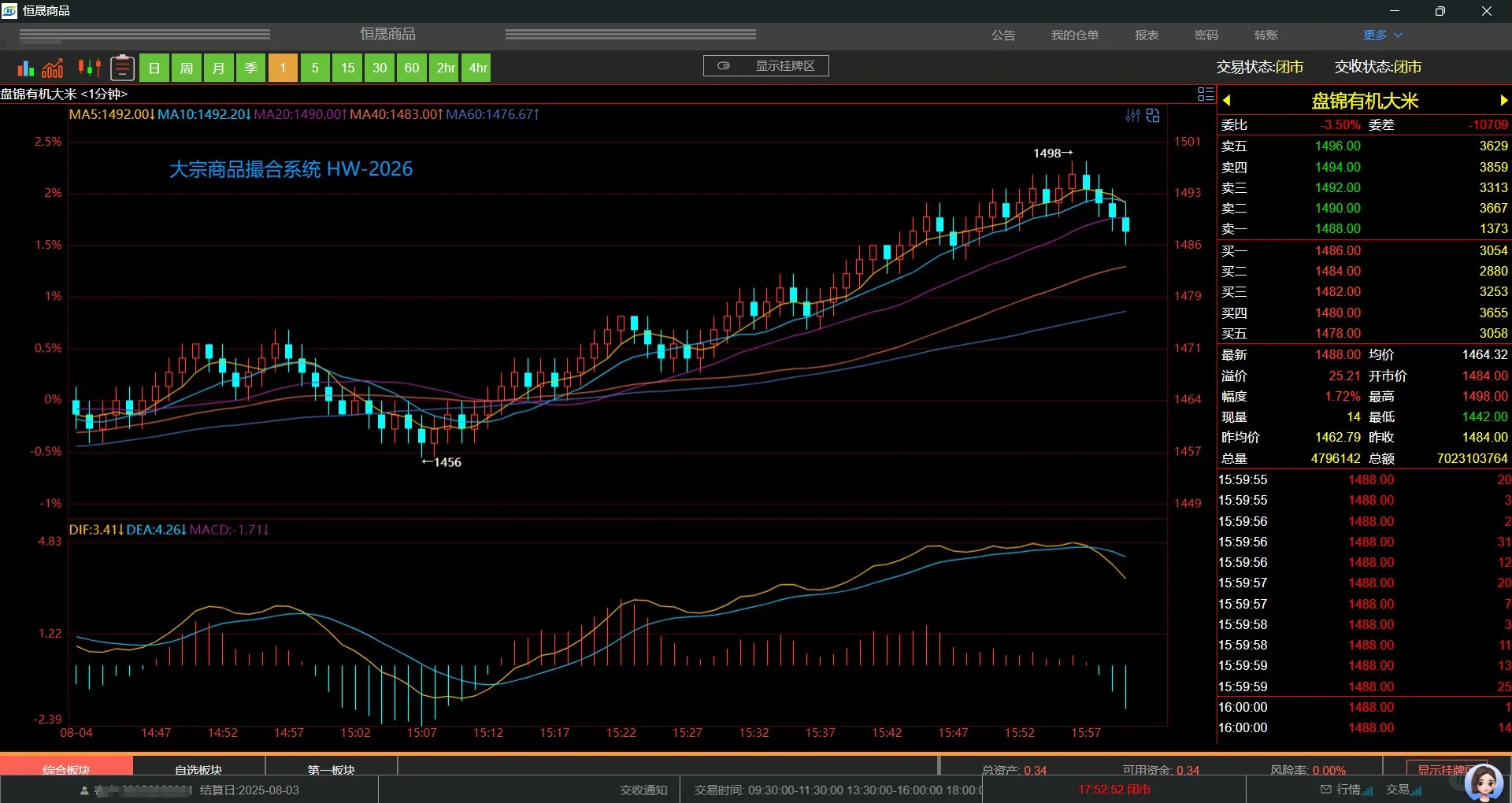Screen dimensions: 1512x803
Task: Toggle the 显示挂牌区 eye button
Action: pos(765,66)
